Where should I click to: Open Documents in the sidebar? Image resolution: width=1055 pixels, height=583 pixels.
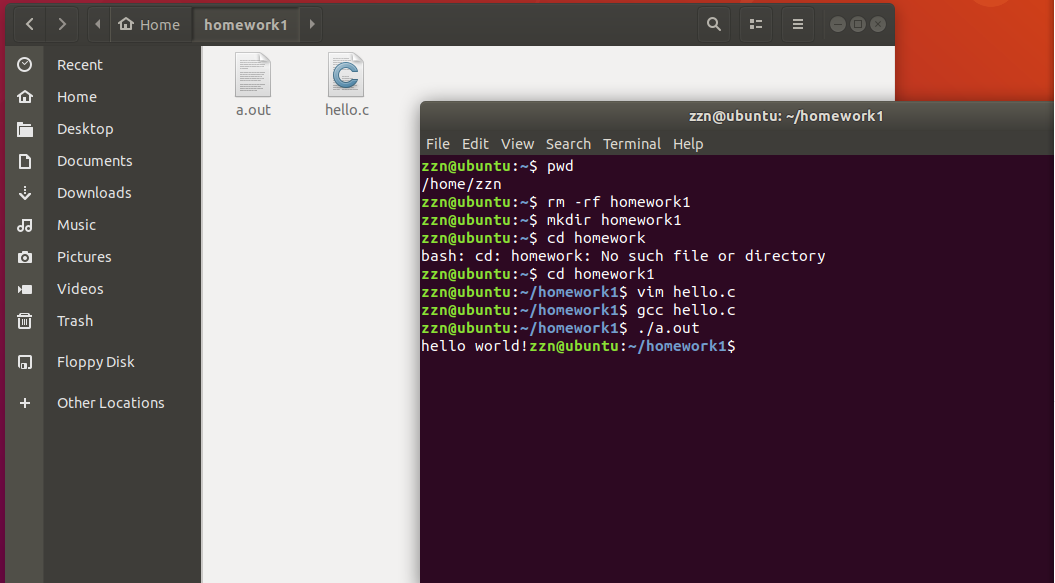(x=94, y=161)
